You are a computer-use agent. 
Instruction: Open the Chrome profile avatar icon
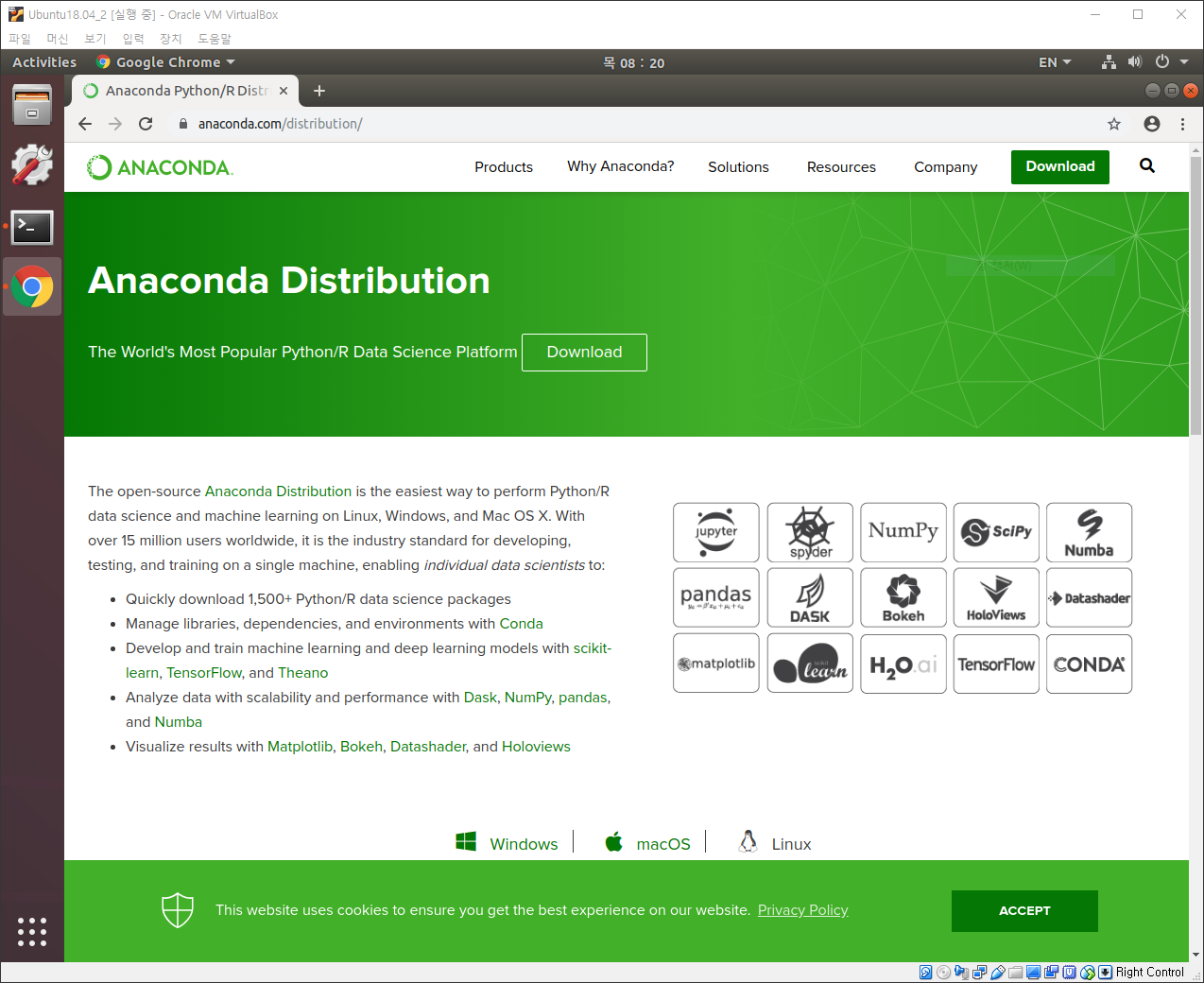click(1151, 124)
